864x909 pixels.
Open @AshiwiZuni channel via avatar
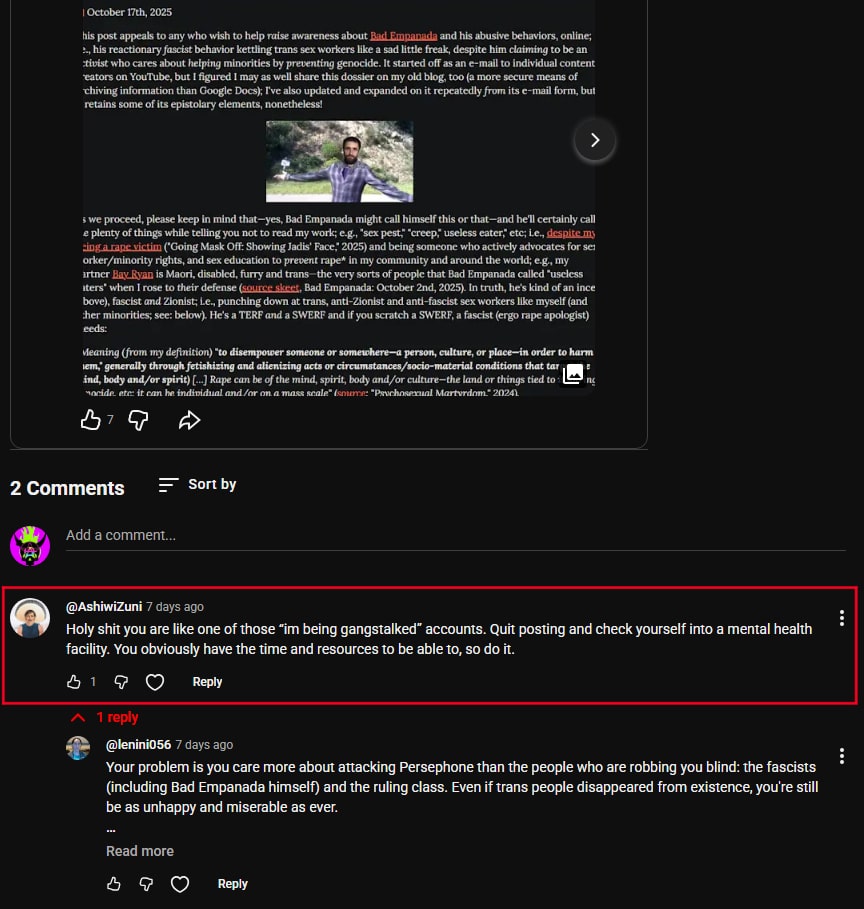30,618
